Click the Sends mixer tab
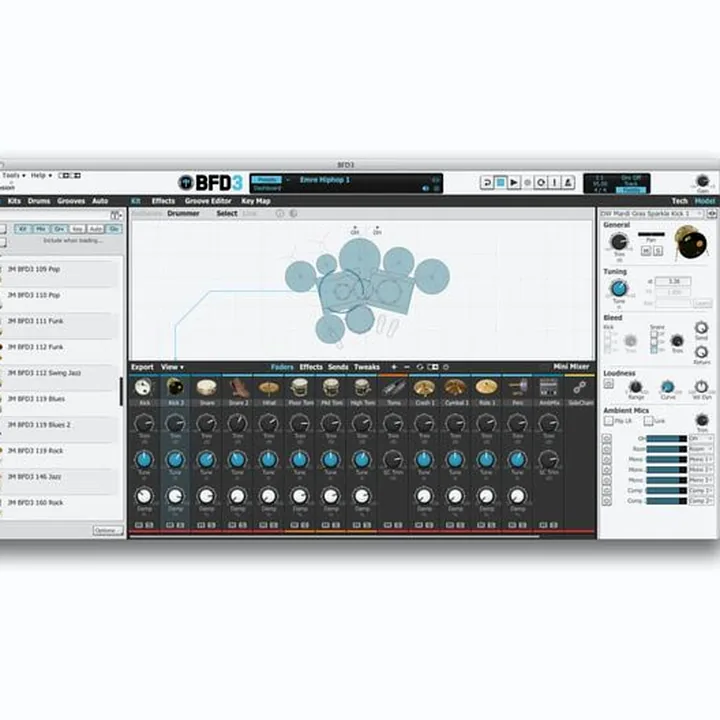Viewport: 720px width, 720px height. pyautogui.click(x=338, y=367)
